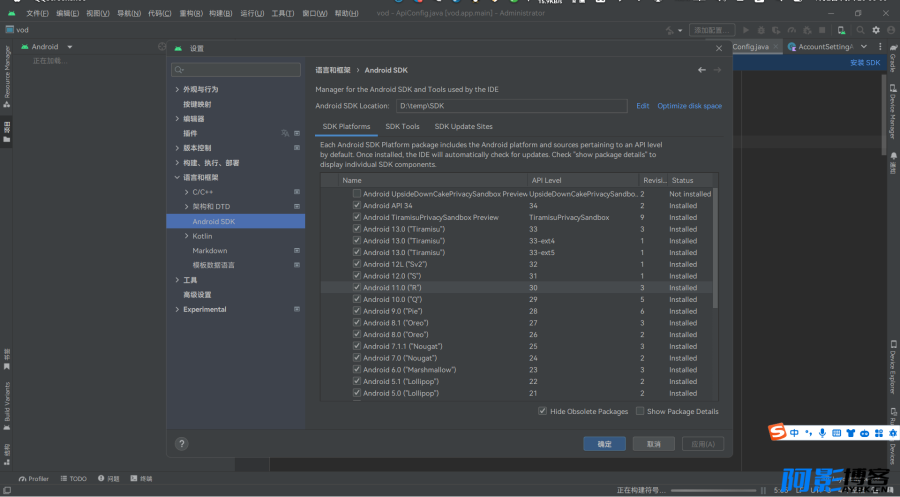The height and width of the screenshot is (497, 900).
Task: Switch to the SDK Update Sites tab
Action: tap(463, 126)
